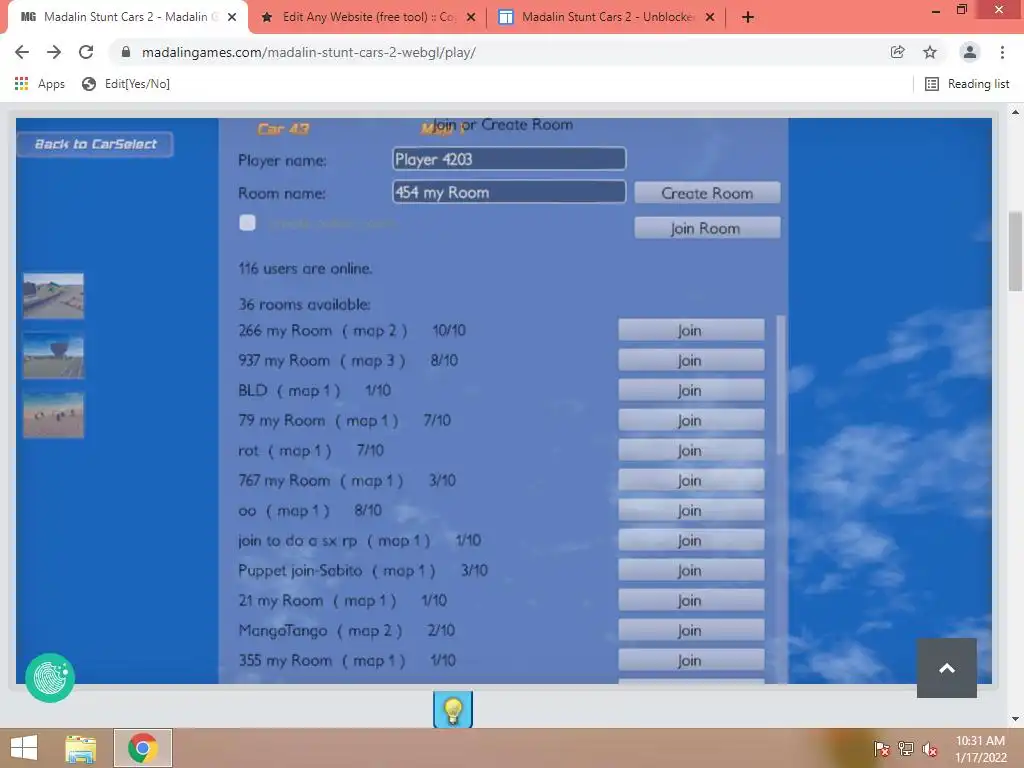The height and width of the screenshot is (768, 1024).
Task: Join the 767 my Room
Action: coord(691,481)
